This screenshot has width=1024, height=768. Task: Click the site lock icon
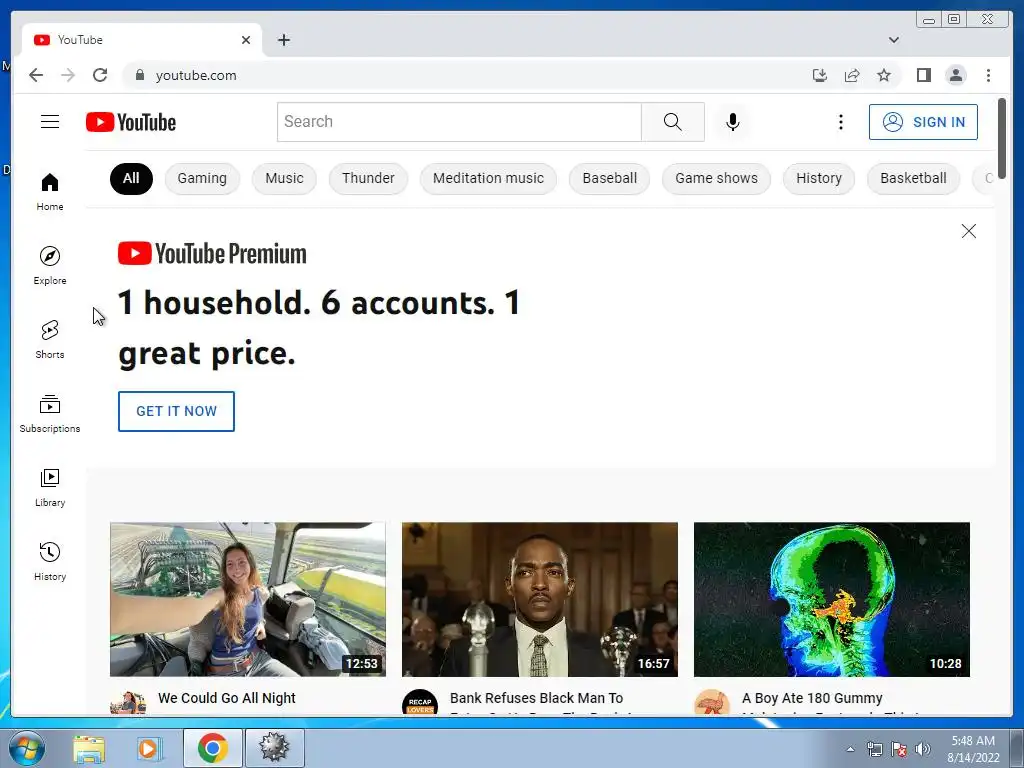(x=139, y=75)
